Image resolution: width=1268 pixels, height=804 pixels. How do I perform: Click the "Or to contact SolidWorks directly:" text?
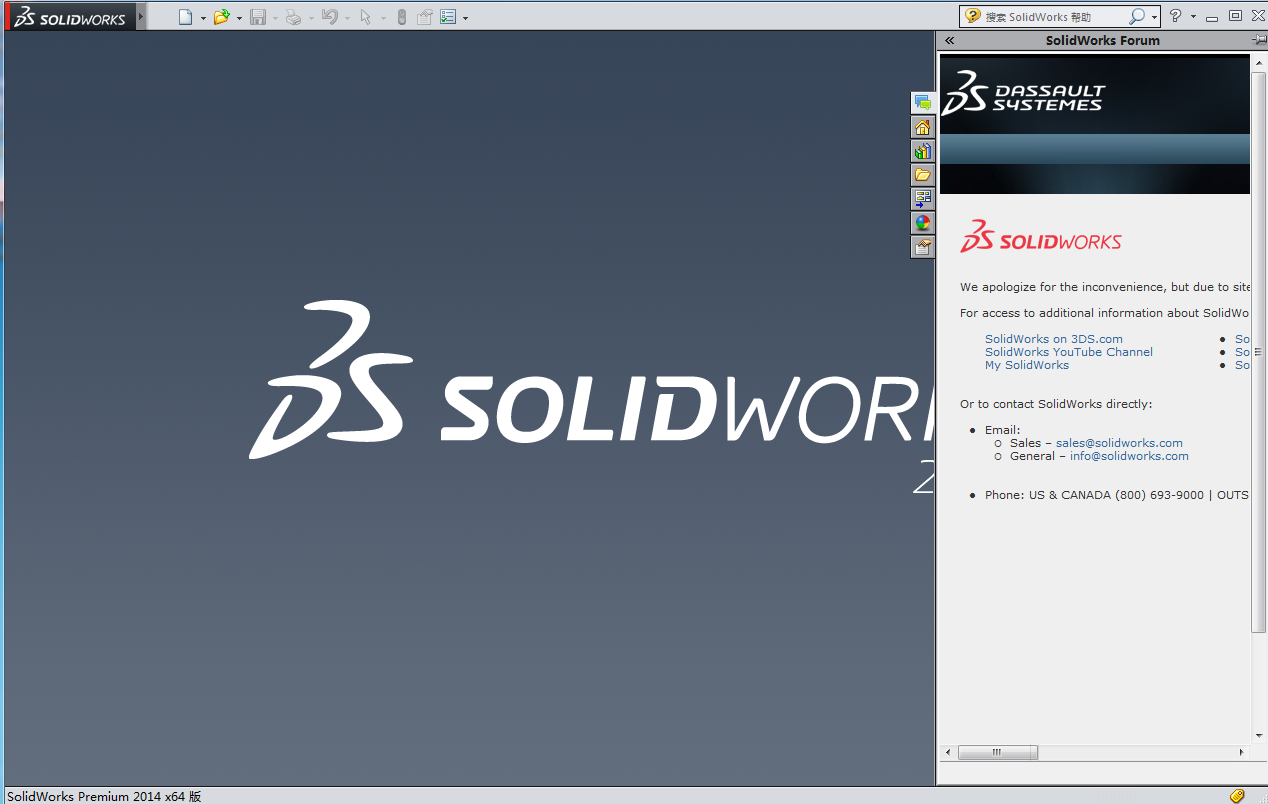pyautogui.click(x=1056, y=404)
